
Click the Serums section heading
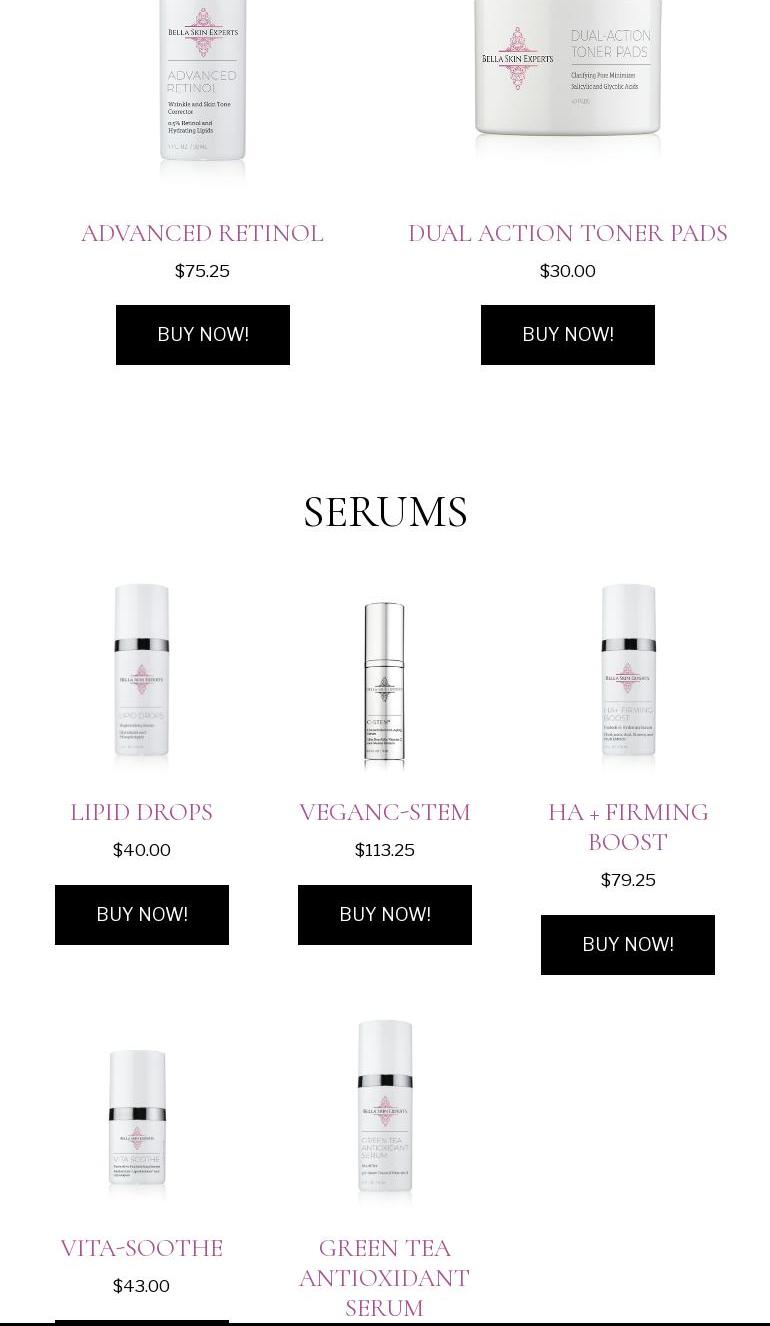[385, 513]
